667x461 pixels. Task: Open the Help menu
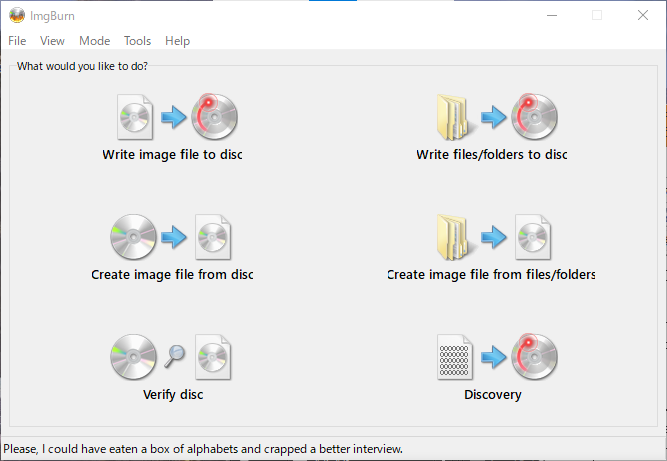177,41
